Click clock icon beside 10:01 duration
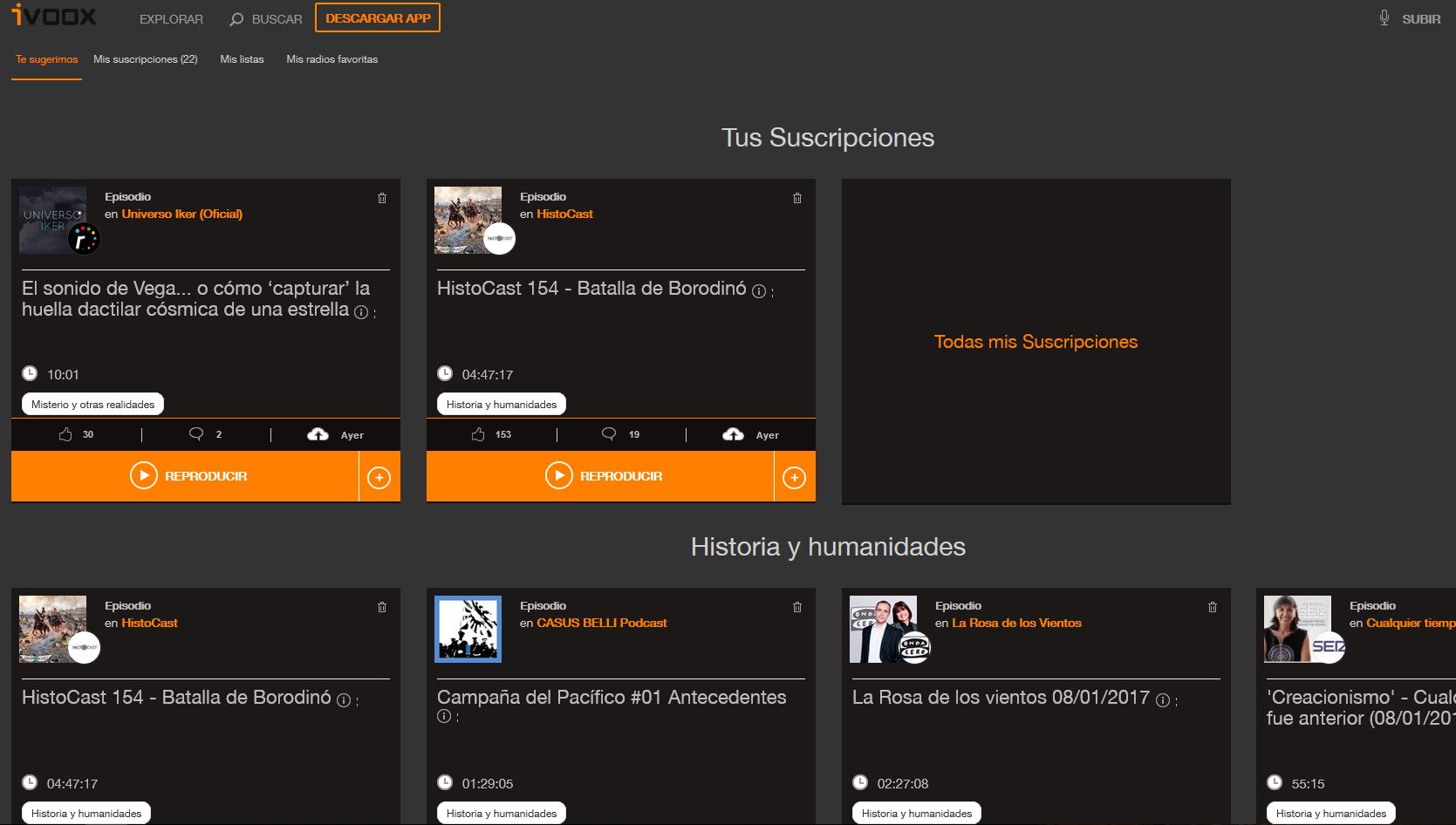This screenshot has width=1456, height=825. pos(30,373)
